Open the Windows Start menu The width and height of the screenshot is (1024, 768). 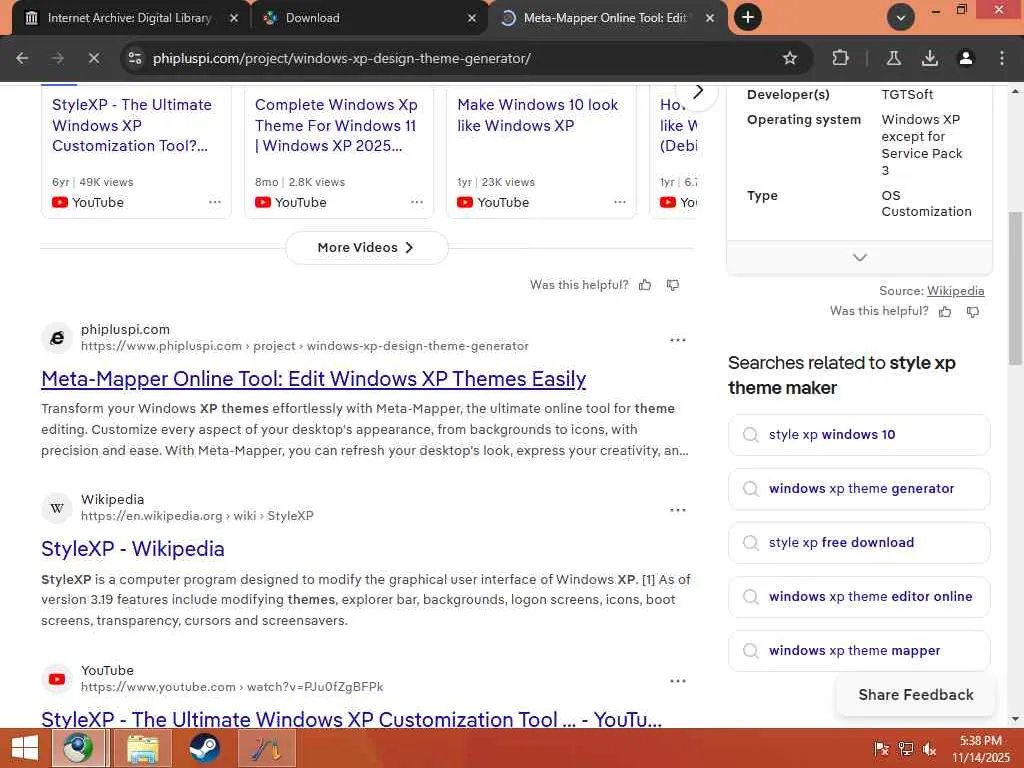pyautogui.click(x=25, y=748)
